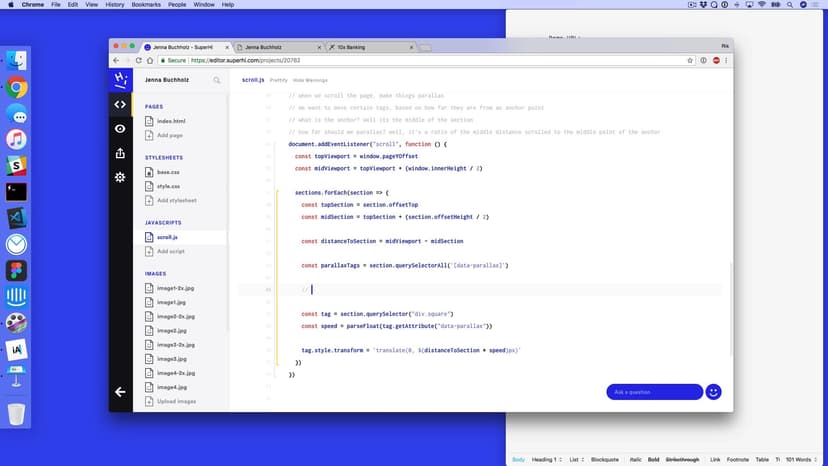Click the SuperHi logo icon
This screenshot has height=466, width=828.
120,80
